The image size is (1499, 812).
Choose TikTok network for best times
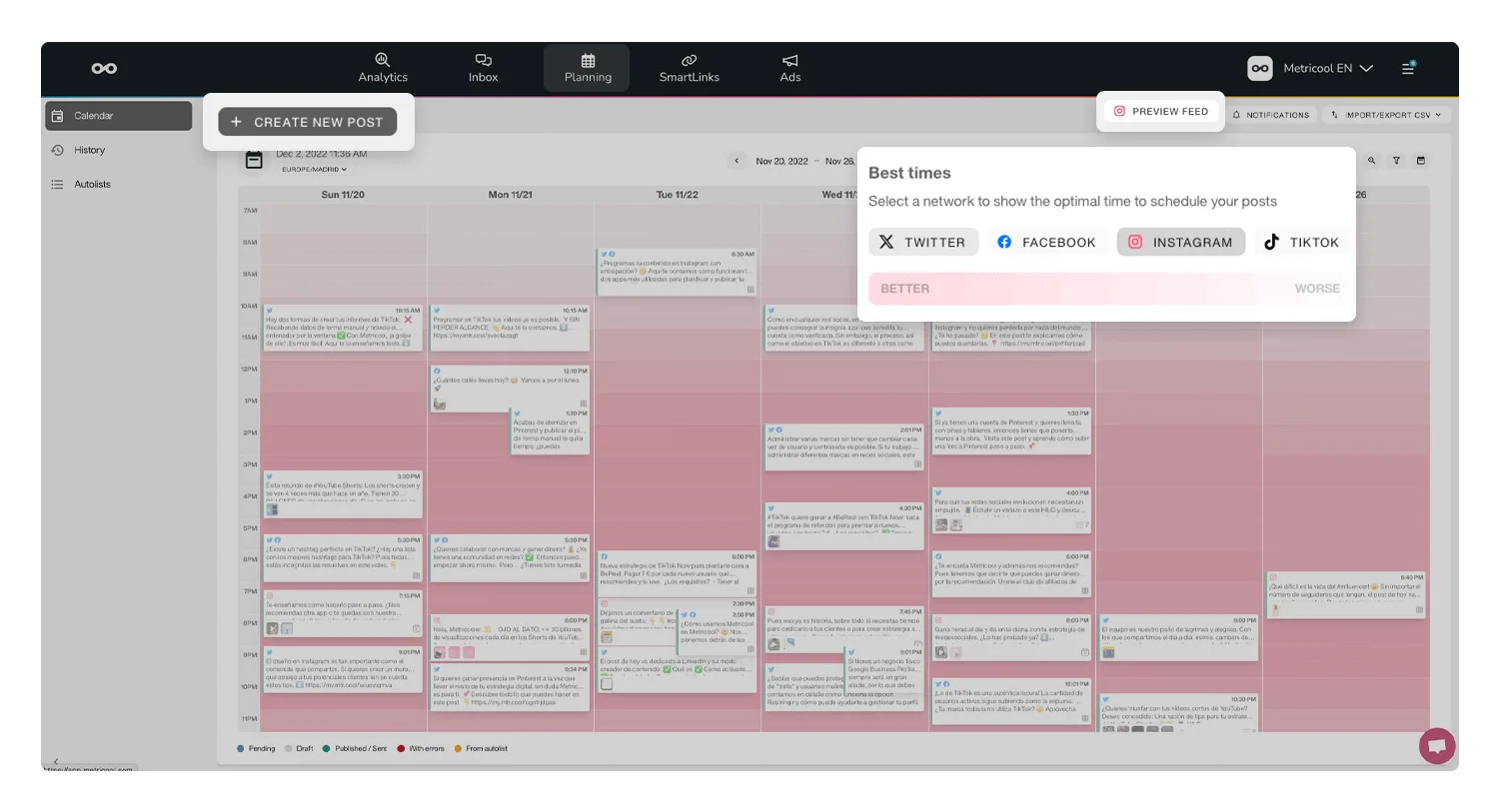(1301, 243)
